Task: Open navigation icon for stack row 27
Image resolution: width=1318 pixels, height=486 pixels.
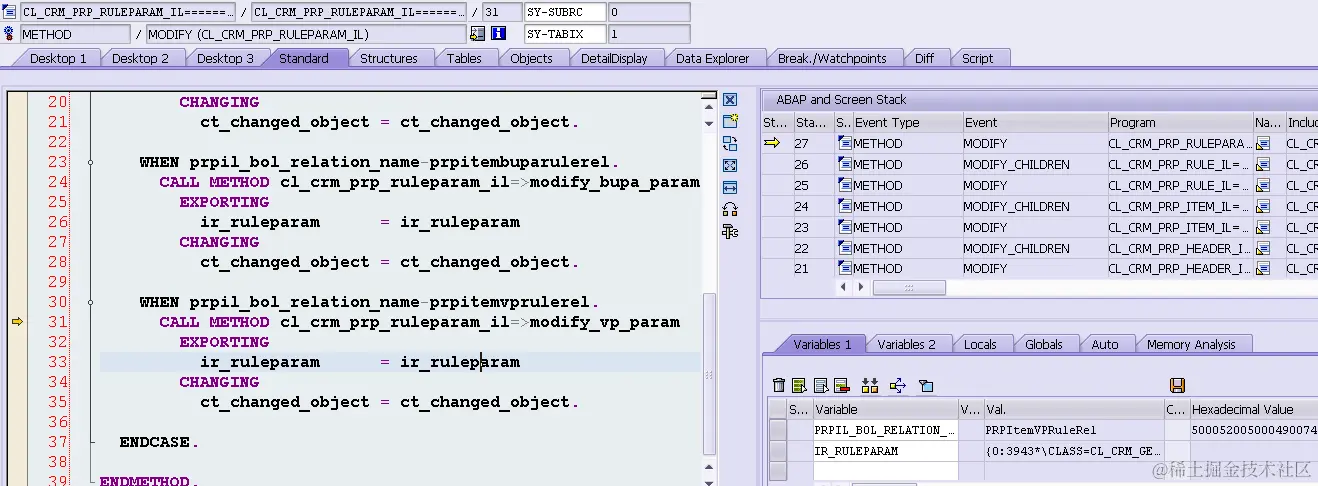Action: (x=1262, y=144)
